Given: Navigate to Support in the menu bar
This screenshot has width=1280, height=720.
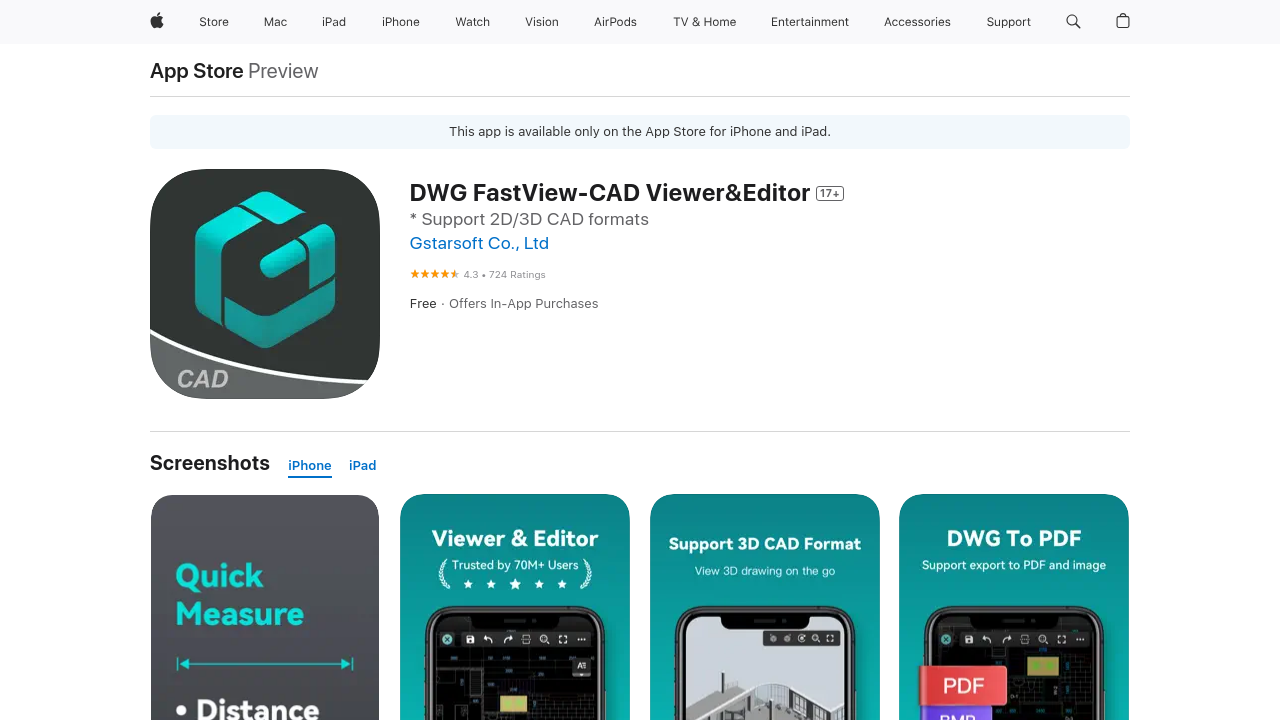Looking at the screenshot, I should [x=1008, y=22].
